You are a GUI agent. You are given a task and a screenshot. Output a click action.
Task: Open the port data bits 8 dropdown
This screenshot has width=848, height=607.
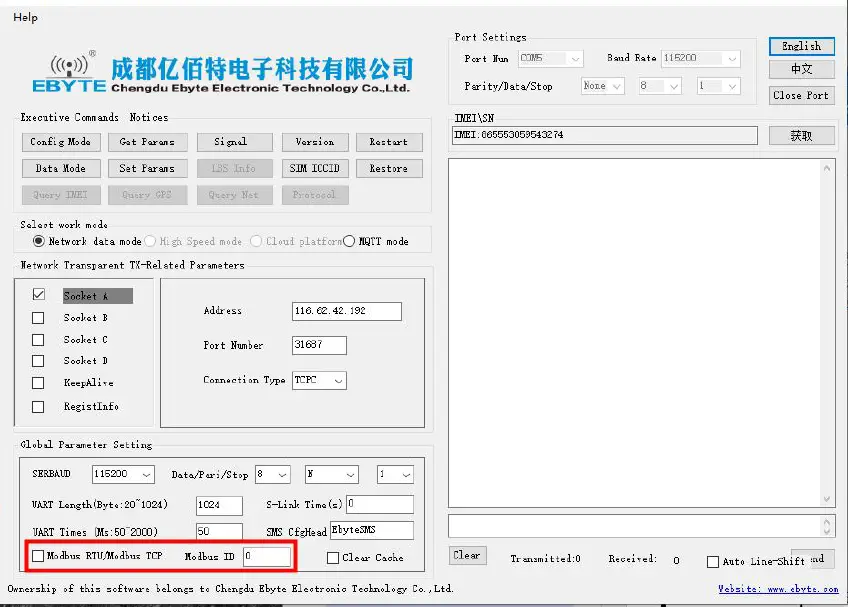(x=660, y=86)
